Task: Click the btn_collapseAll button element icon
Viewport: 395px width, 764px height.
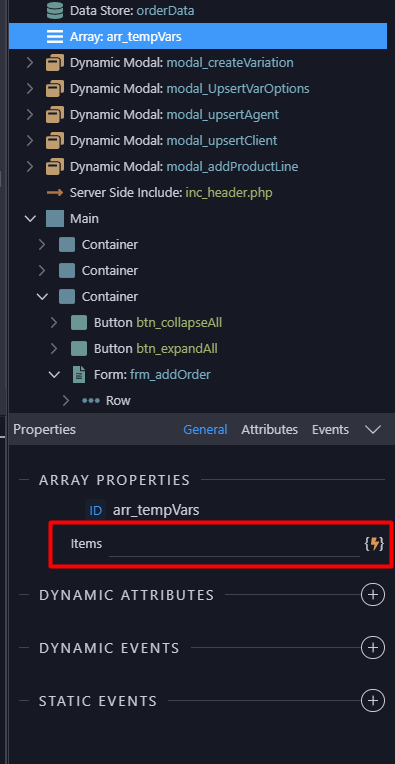Action: (x=79, y=323)
